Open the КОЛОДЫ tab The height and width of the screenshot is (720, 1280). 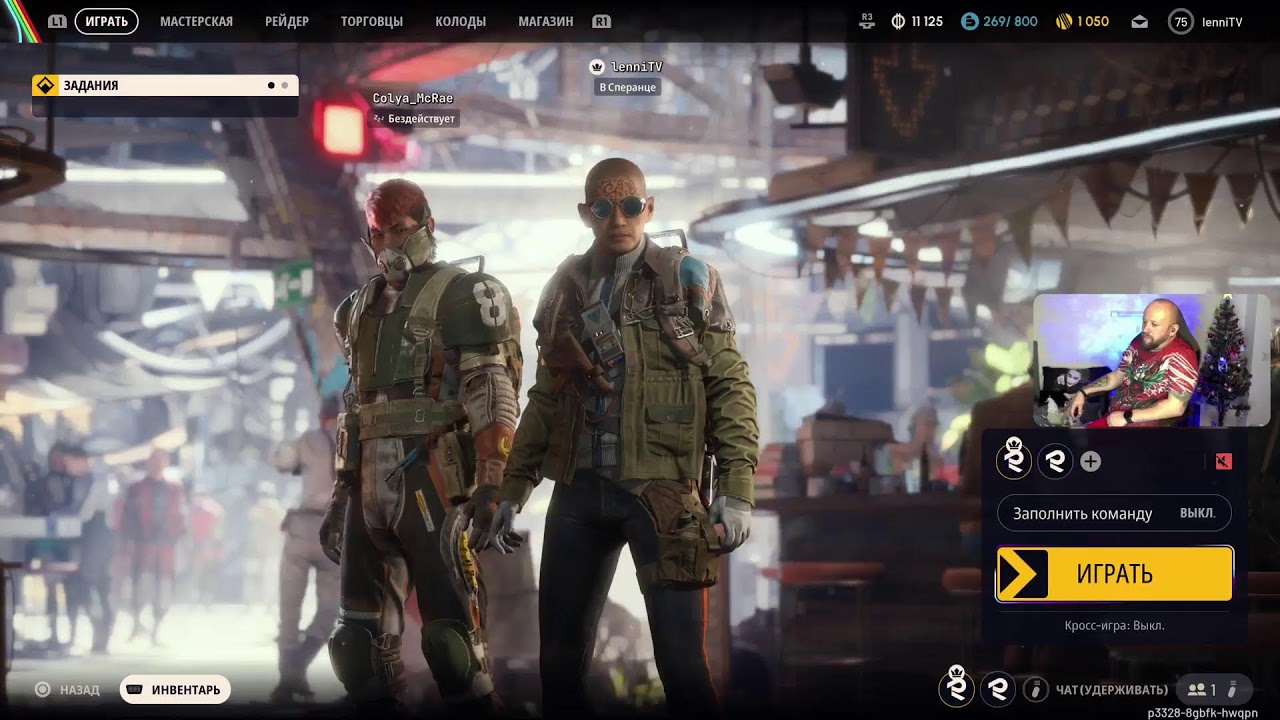[461, 21]
